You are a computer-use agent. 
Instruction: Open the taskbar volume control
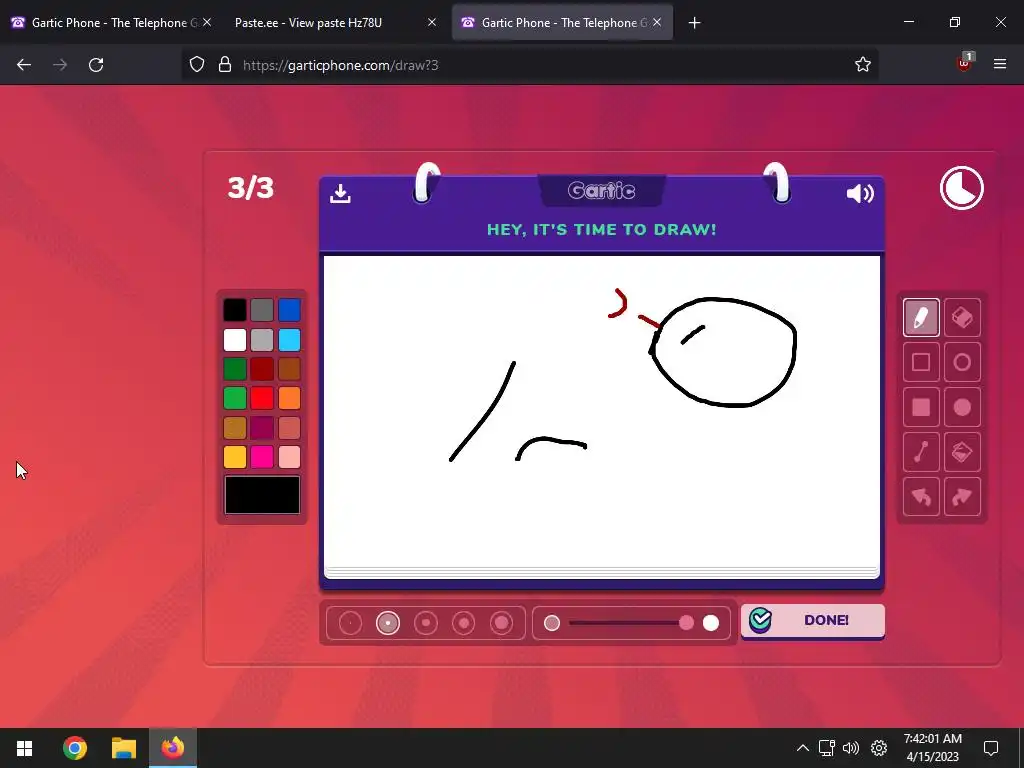click(850, 748)
